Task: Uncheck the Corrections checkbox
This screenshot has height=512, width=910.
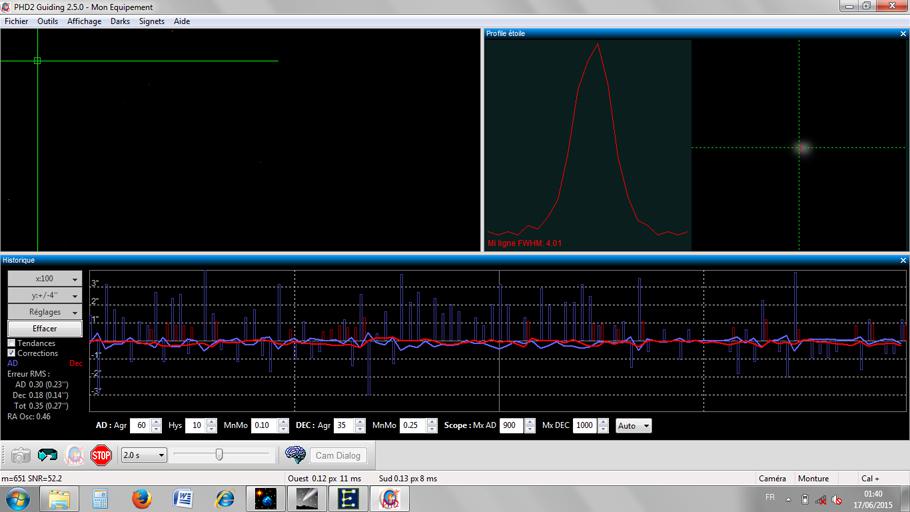Action: click(11, 353)
